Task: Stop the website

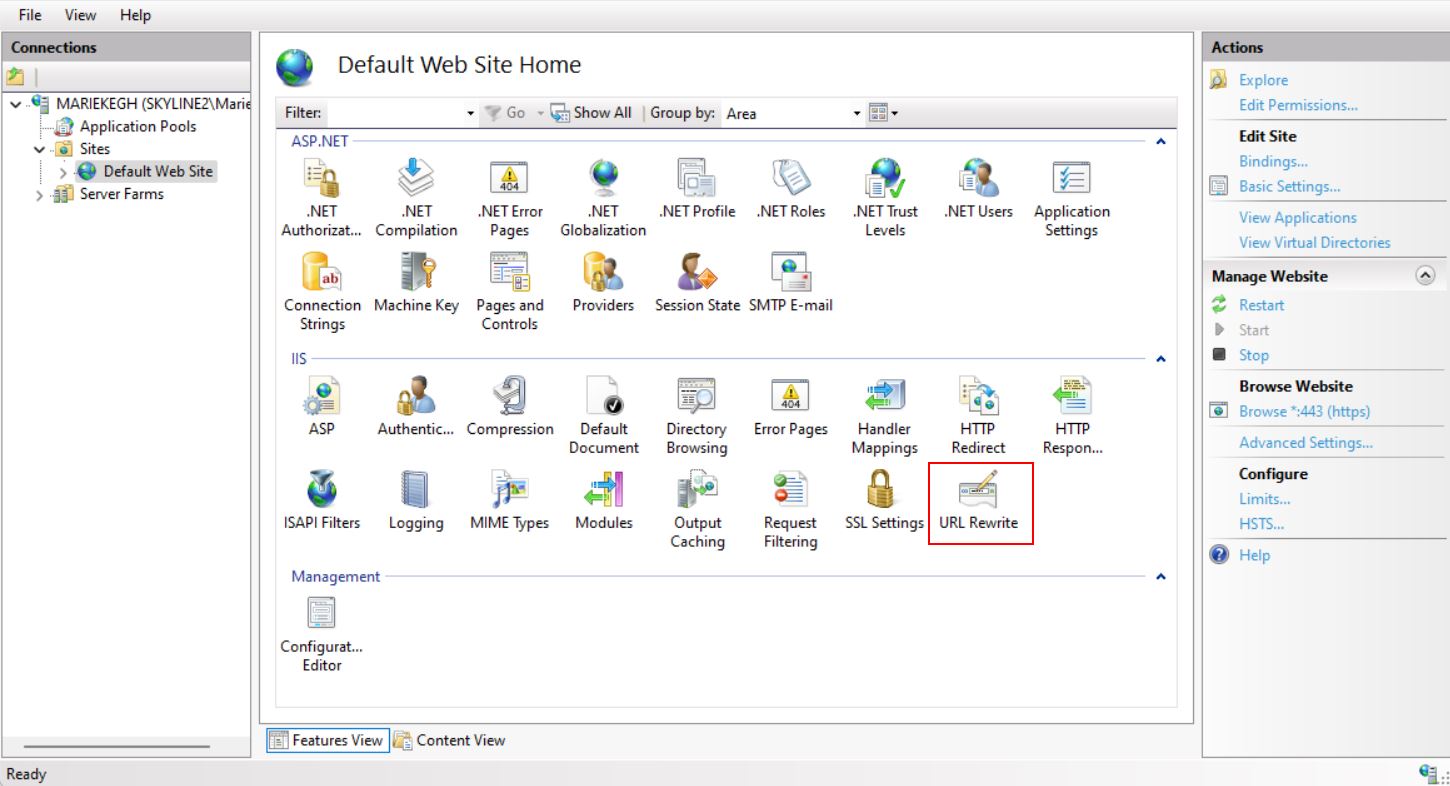Action: click(x=1253, y=355)
